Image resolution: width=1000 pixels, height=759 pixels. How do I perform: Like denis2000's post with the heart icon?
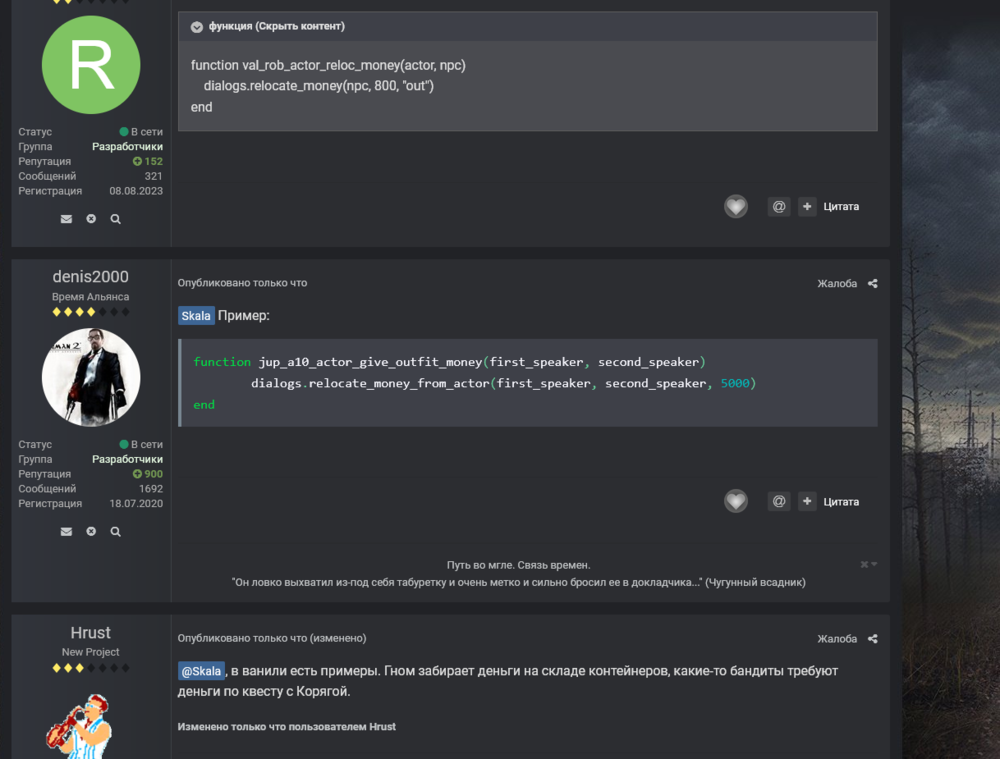(x=736, y=502)
